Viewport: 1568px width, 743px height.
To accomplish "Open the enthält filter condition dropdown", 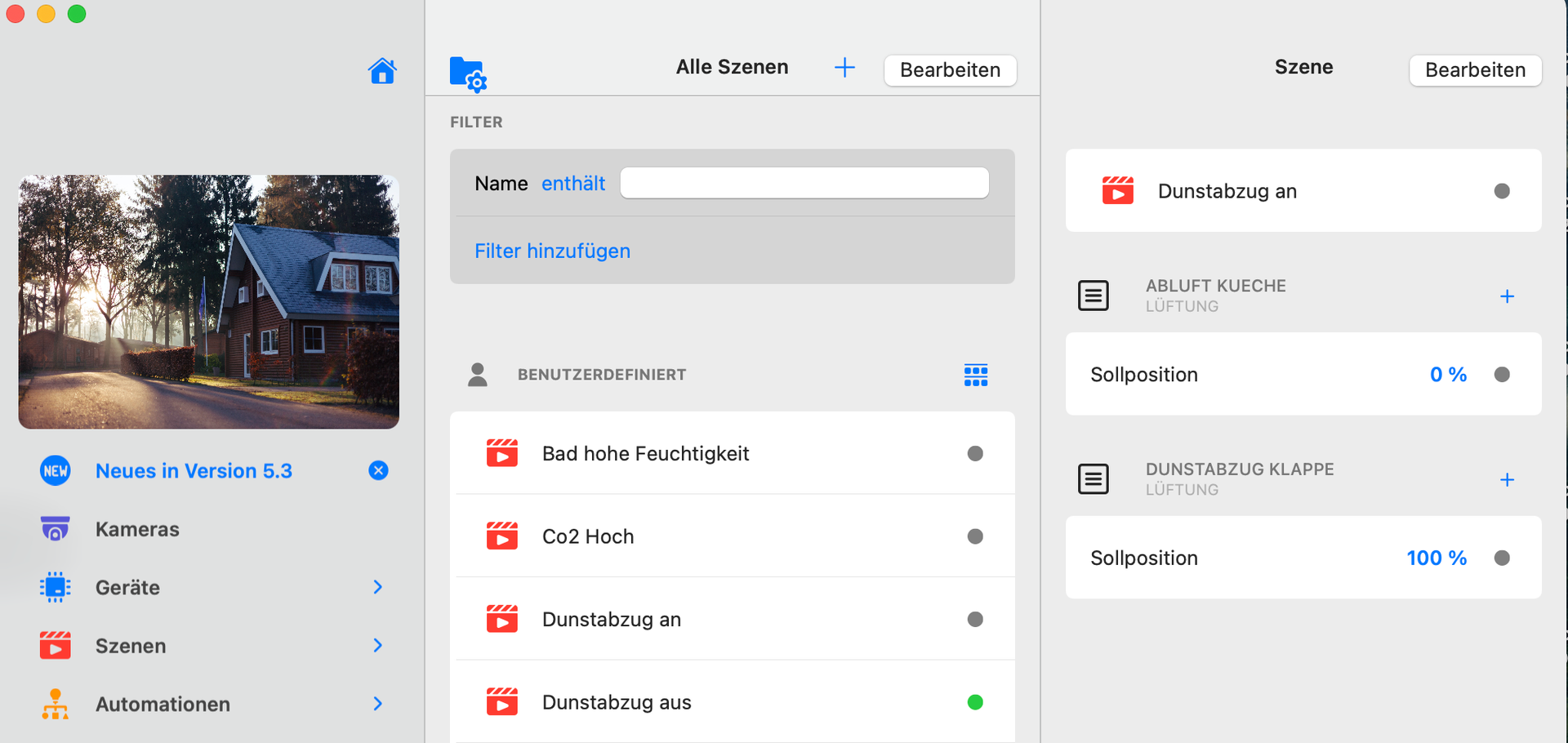I will tap(573, 184).
